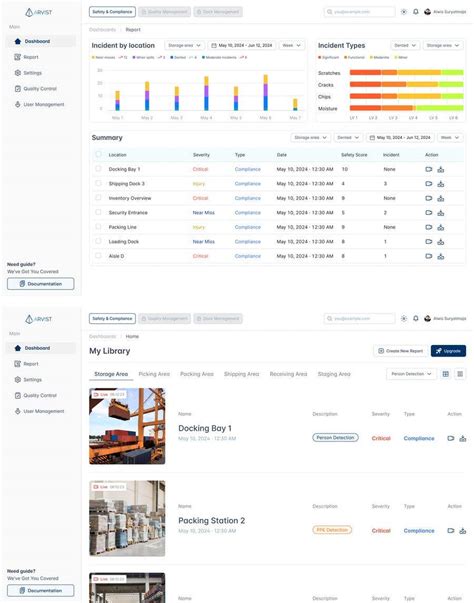The width and height of the screenshot is (474, 603).
Task: Toggle the light theme icon on the Report page
Action: tap(404, 12)
